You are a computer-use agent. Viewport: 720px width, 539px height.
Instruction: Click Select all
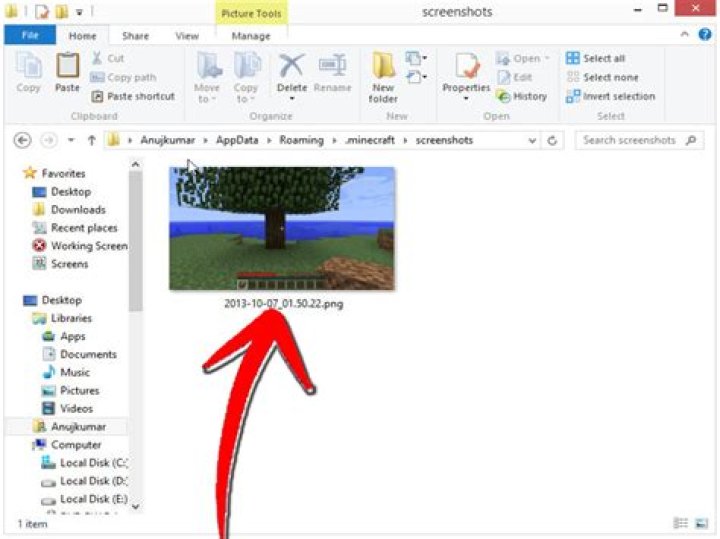pyautogui.click(x=596, y=58)
